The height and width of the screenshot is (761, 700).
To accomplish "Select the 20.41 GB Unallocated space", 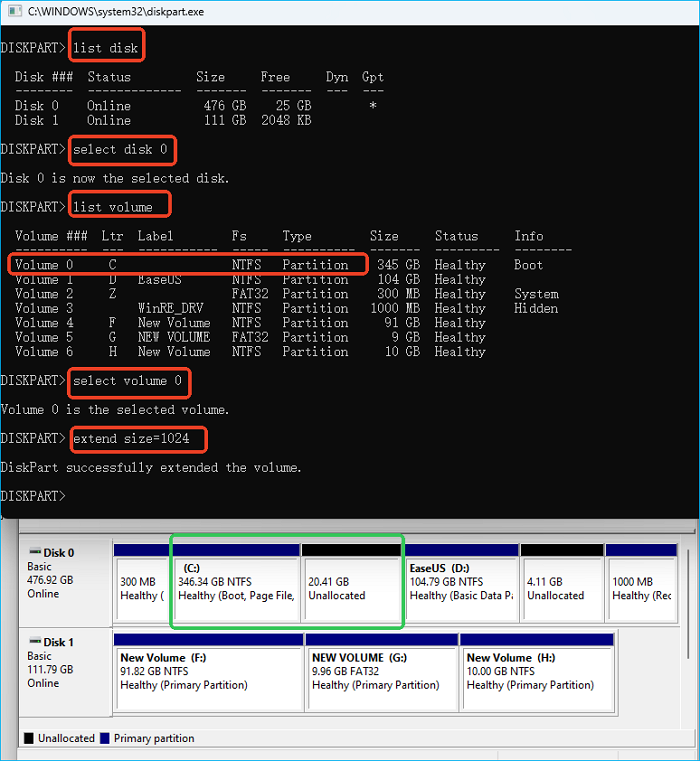I will point(351,587).
